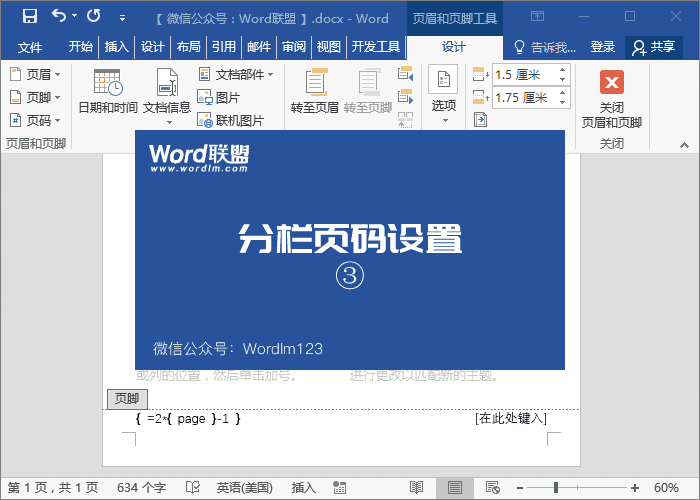The height and width of the screenshot is (500, 700).
Task: Click the footer field code { =2*{ page }-1 }
Action: (188, 419)
